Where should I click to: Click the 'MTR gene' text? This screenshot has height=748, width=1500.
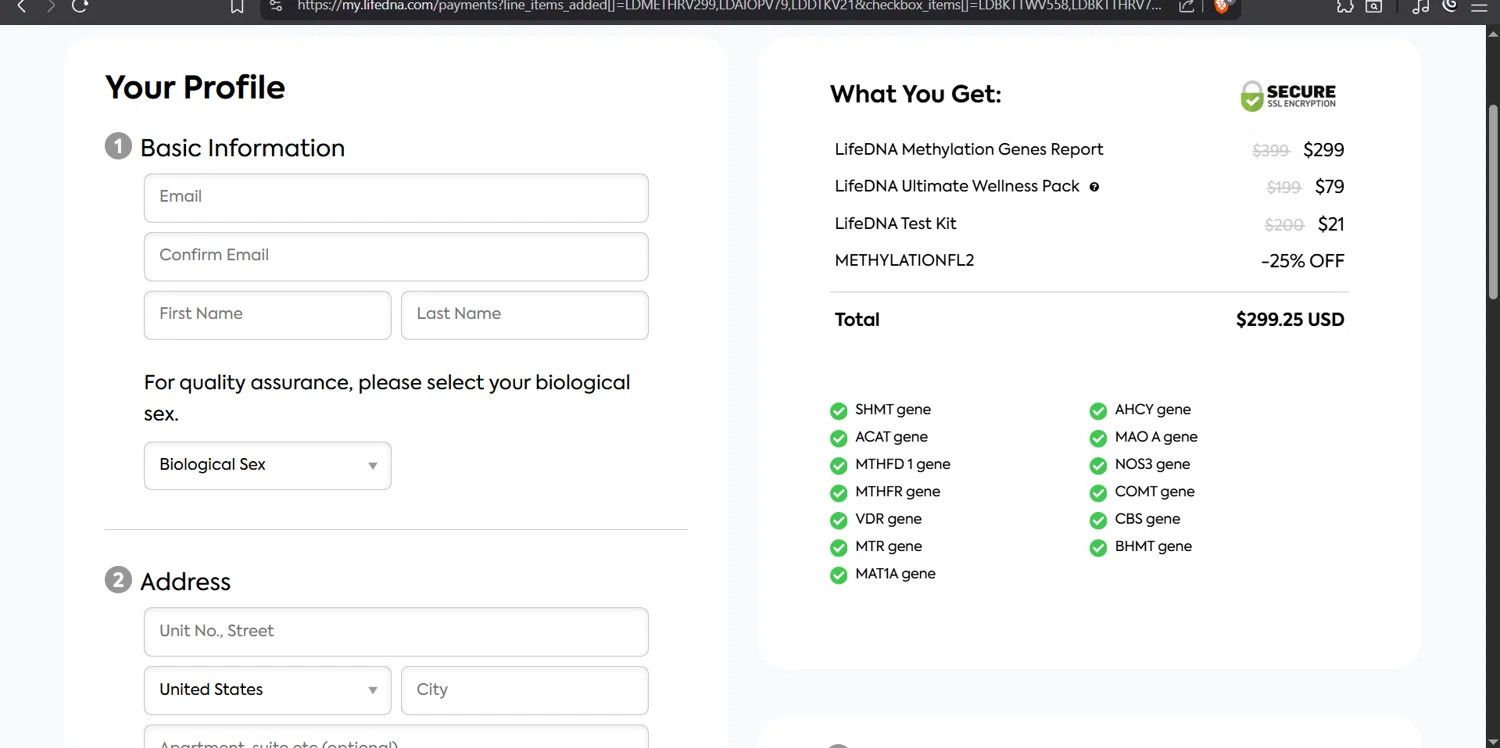[x=888, y=547]
